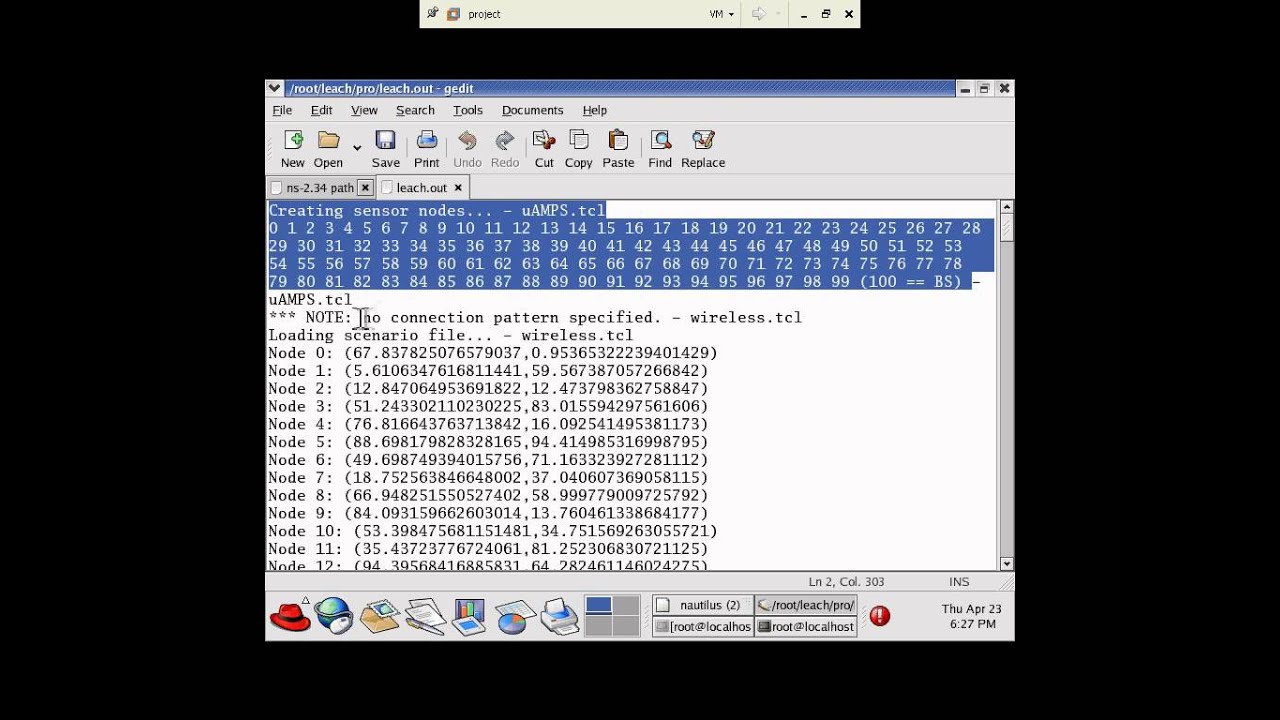This screenshot has width=1280, height=720.
Task: Cut selected text with the Cut icon
Action: tap(544, 140)
